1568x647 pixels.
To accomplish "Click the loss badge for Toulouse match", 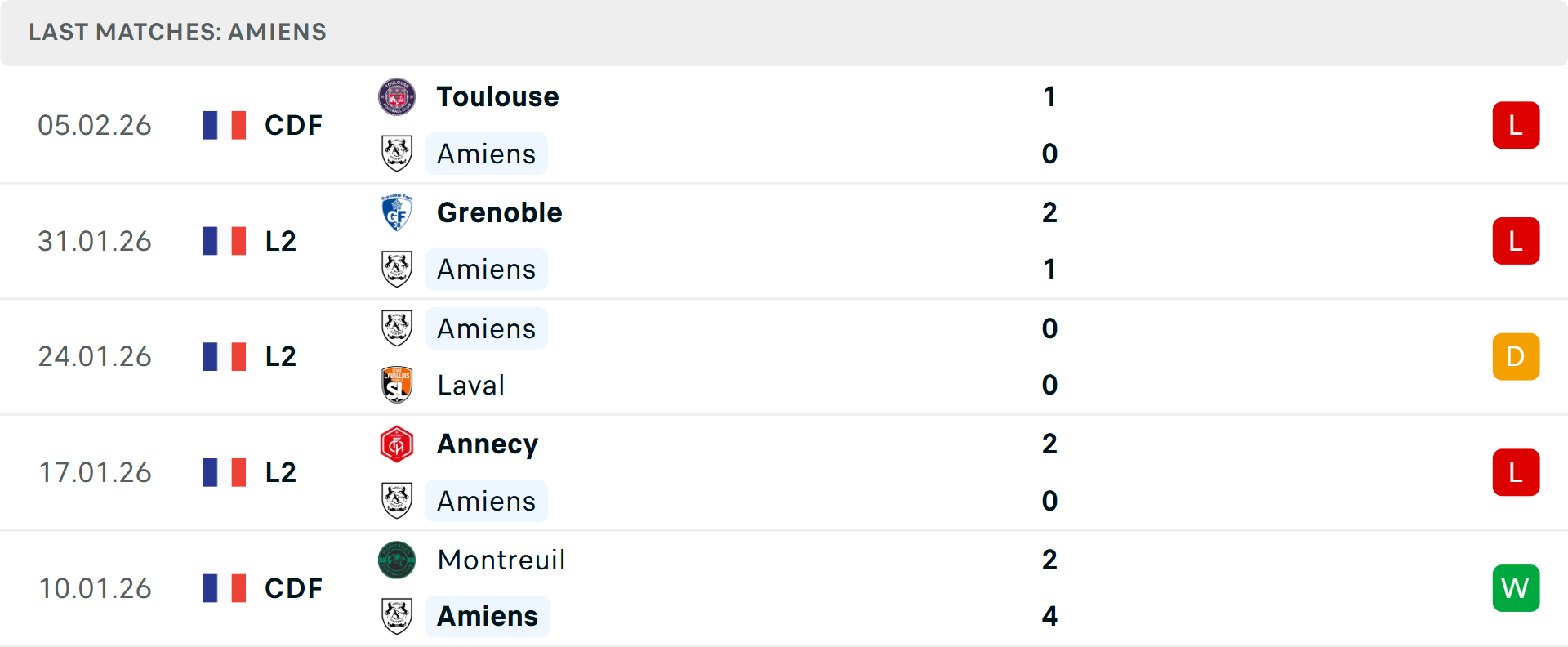I will [x=1515, y=125].
